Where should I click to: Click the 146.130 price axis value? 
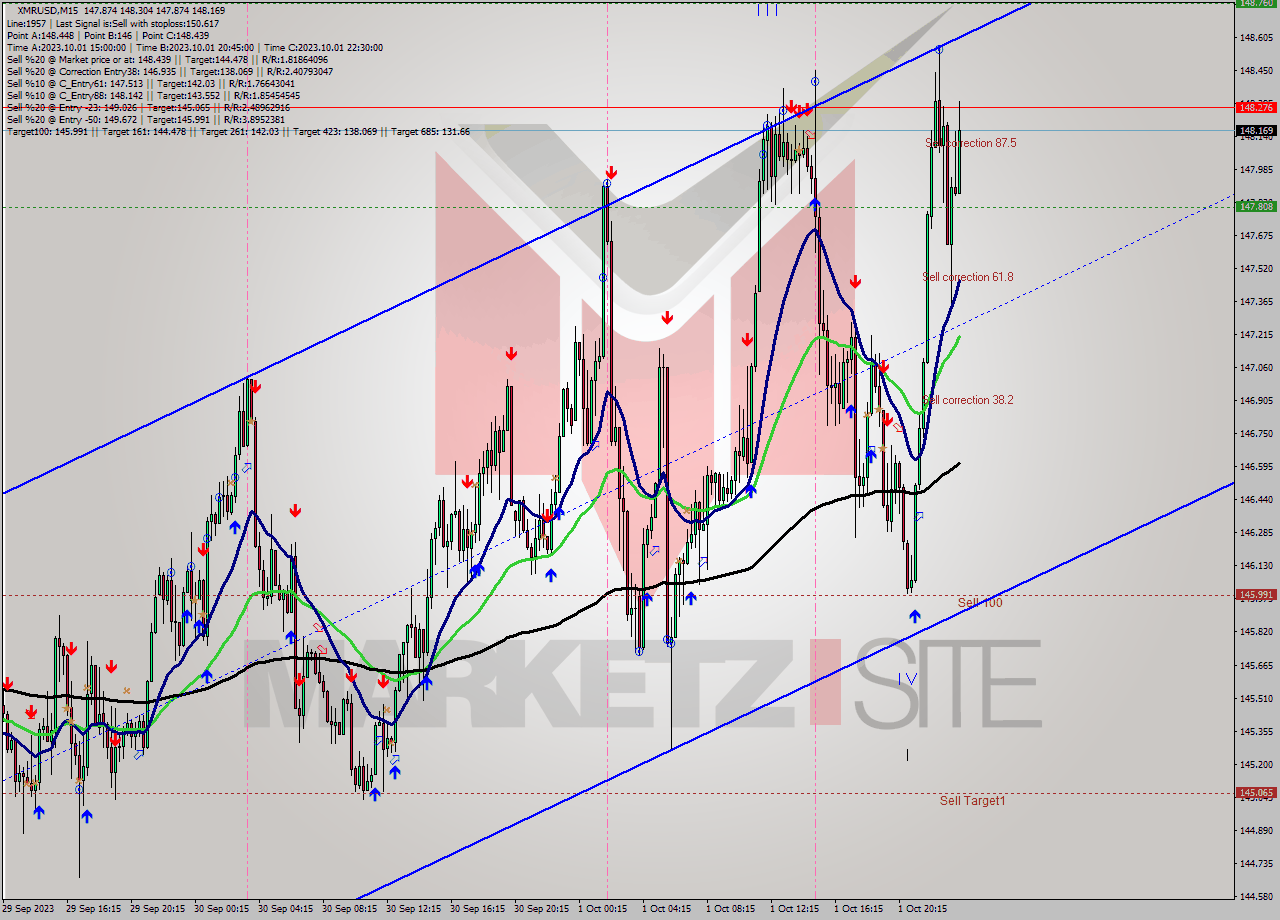(1256, 565)
